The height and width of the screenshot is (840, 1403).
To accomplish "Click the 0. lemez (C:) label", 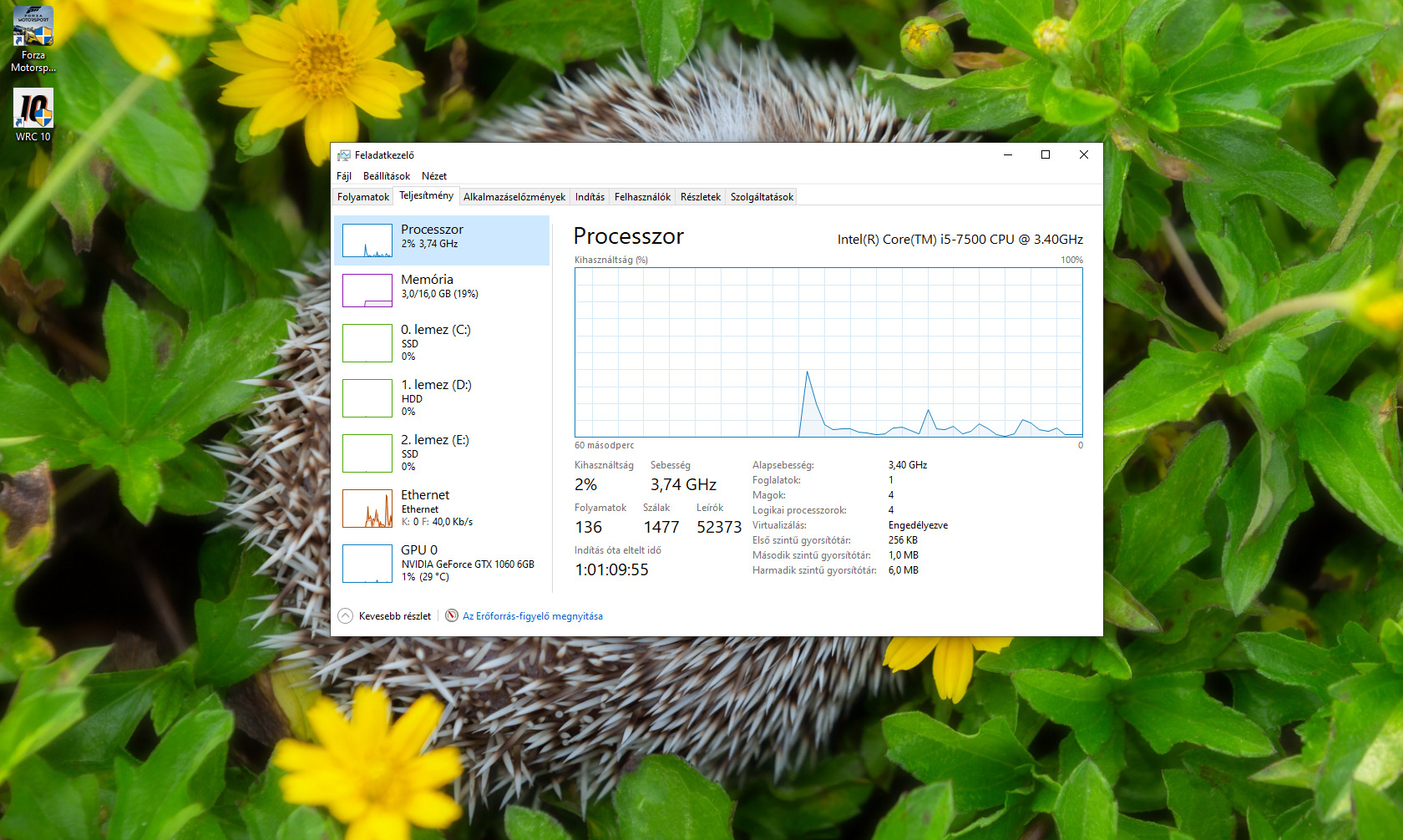I will (436, 330).
